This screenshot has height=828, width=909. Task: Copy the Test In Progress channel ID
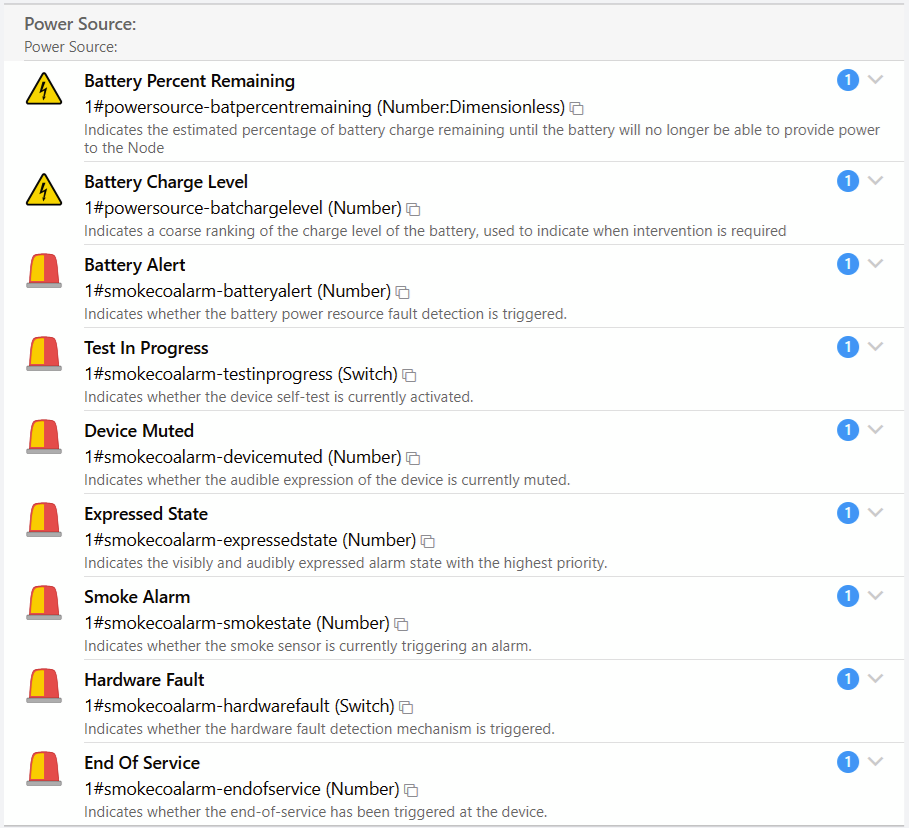409,375
